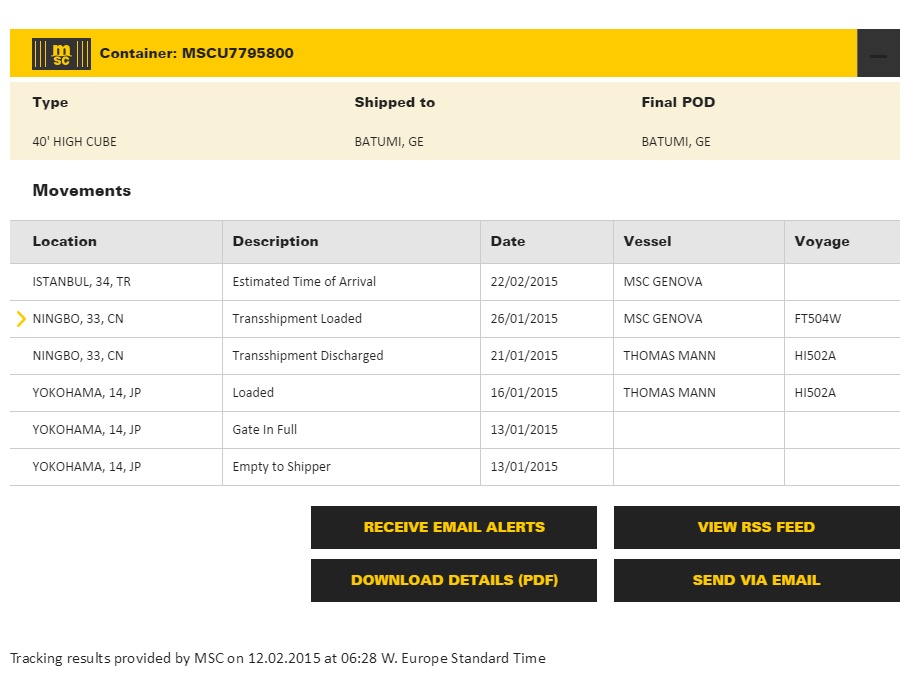Open the View RSS Feed button
This screenshot has width=910, height=696.
[x=756, y=528]
